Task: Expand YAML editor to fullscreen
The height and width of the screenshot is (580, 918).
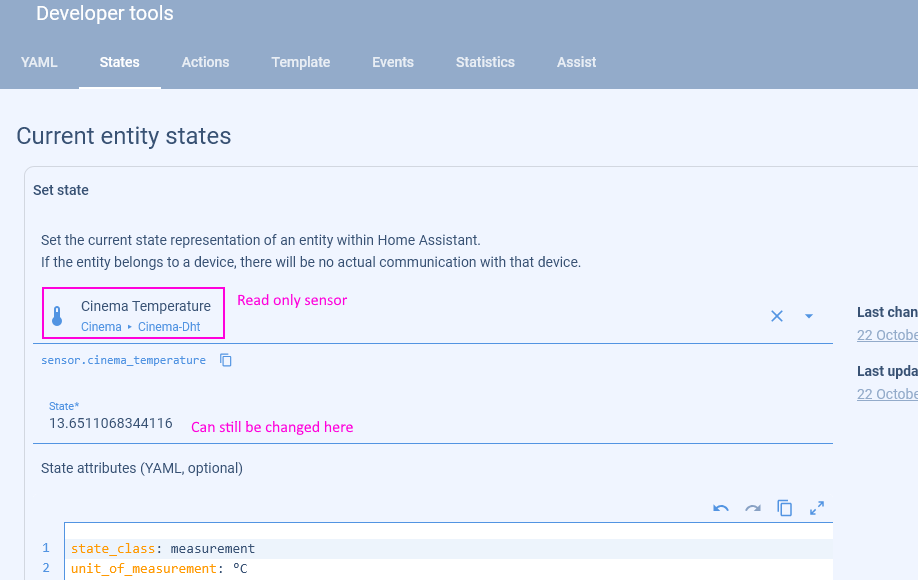Action: click(x=817, y=508)
